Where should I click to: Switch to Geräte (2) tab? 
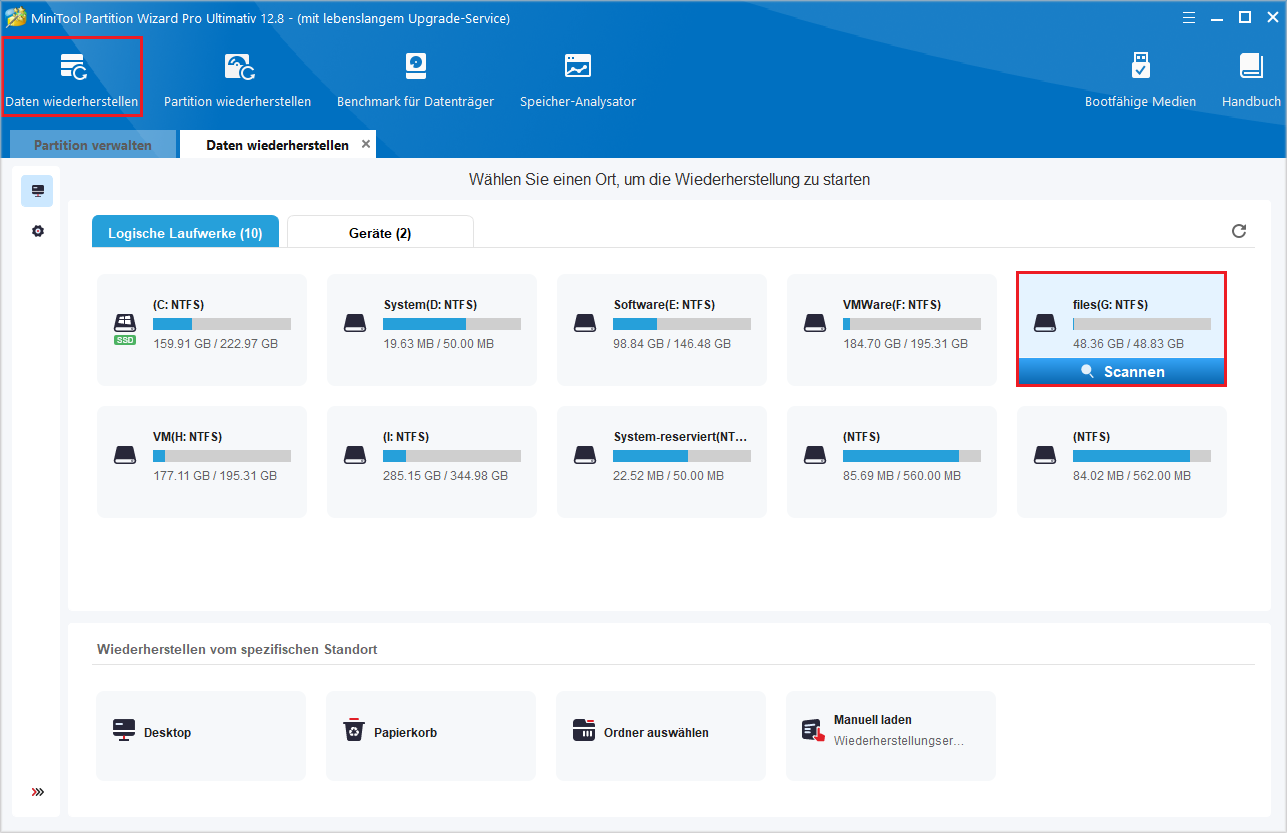click(x=380, y=233)
